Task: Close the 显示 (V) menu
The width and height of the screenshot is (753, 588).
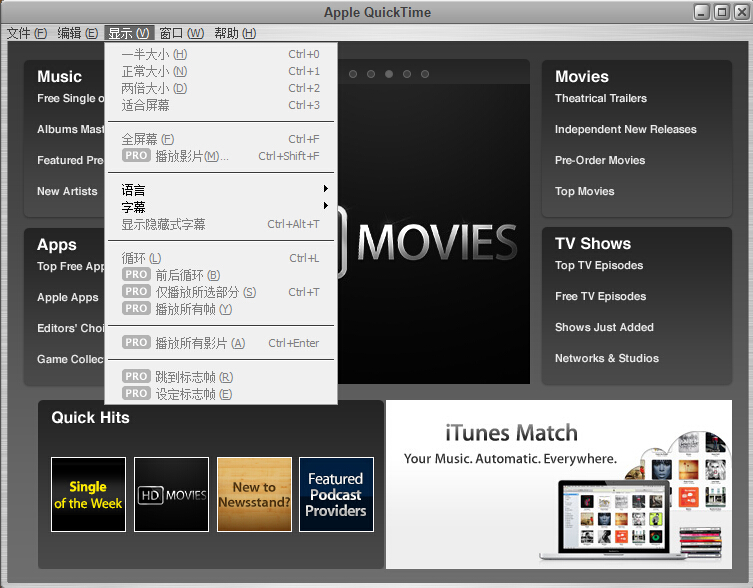Action: click(x=129, y=33)
